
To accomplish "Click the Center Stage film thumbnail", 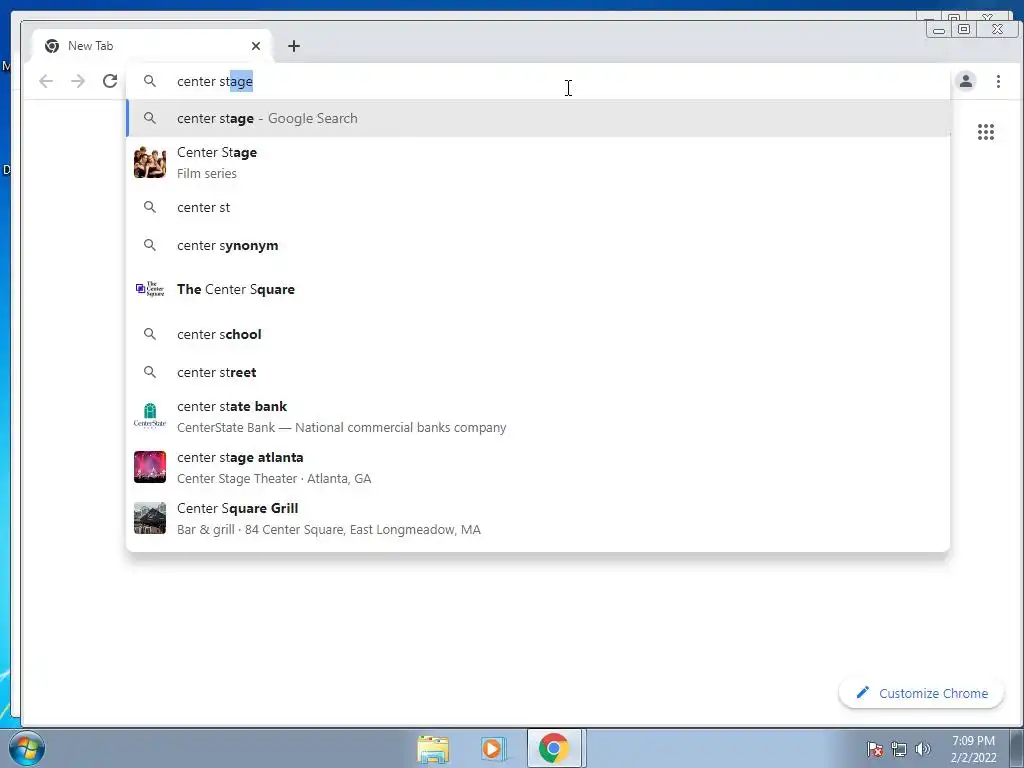I will (150, 163).
